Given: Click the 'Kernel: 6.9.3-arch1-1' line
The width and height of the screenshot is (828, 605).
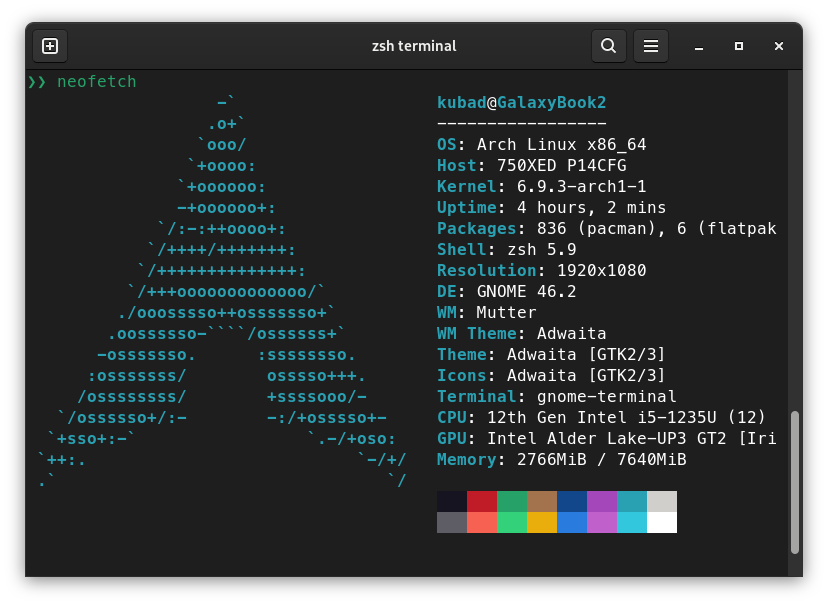Looking at the screenshot, I should click(x=541, y=186).
